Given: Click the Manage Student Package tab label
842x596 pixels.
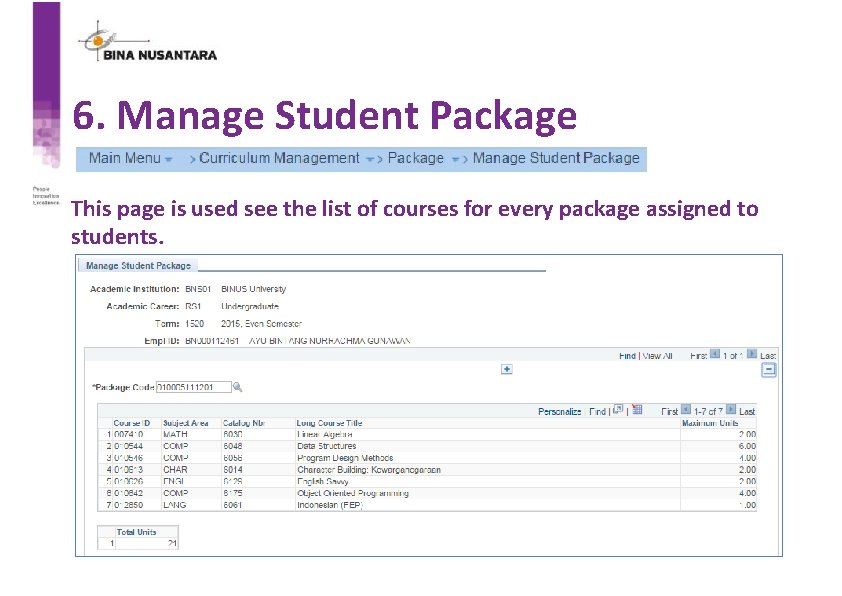Looking at the screenshot, I should coord(138,265).
